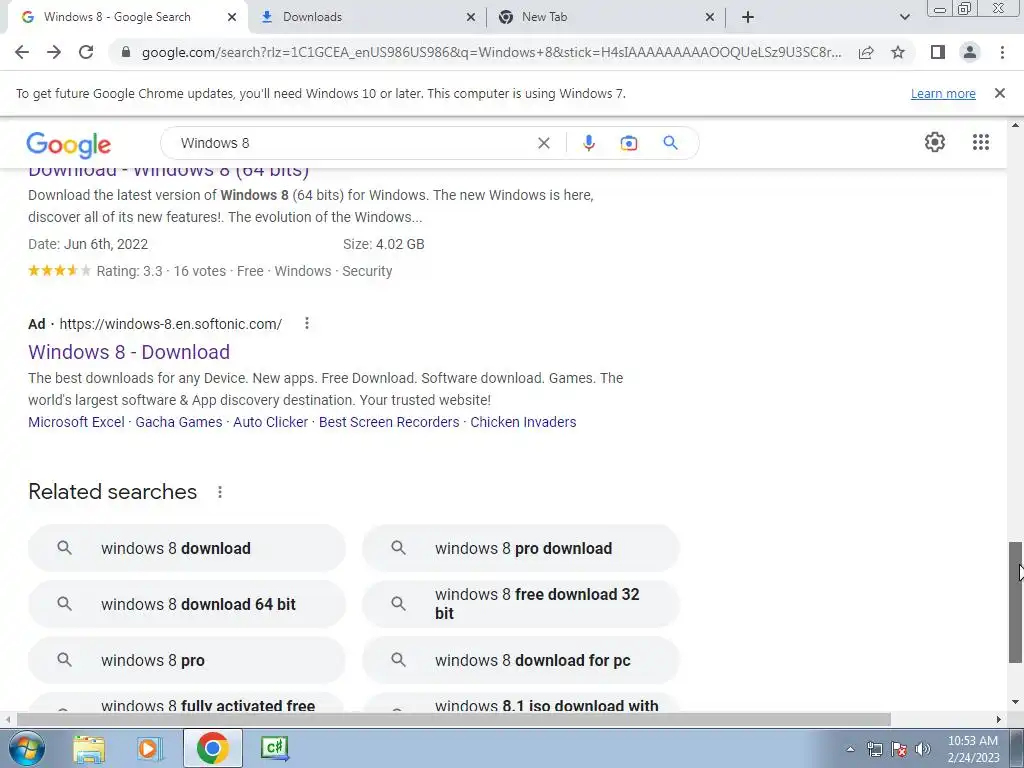This screenshot has height=768, width=1024.
Task: Share this page from the address bar
Action: tap(866, 52)
